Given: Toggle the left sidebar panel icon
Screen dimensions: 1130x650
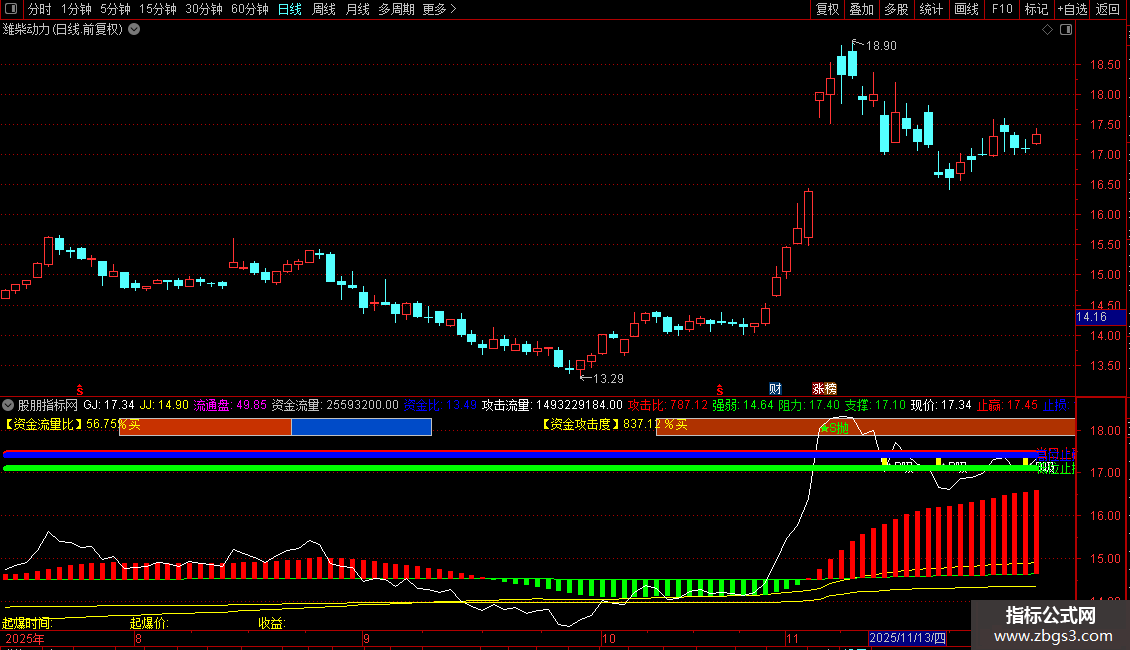Looking at the screenshot, I should click(11, 9).
